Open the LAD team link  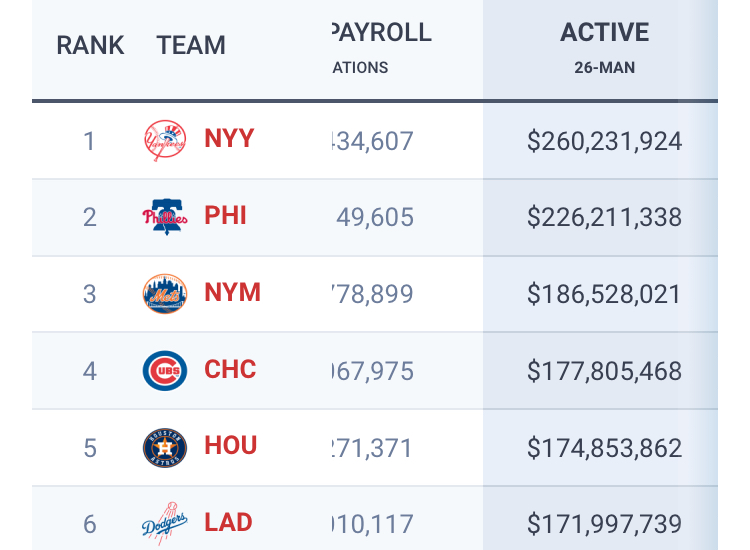point(228,522)
